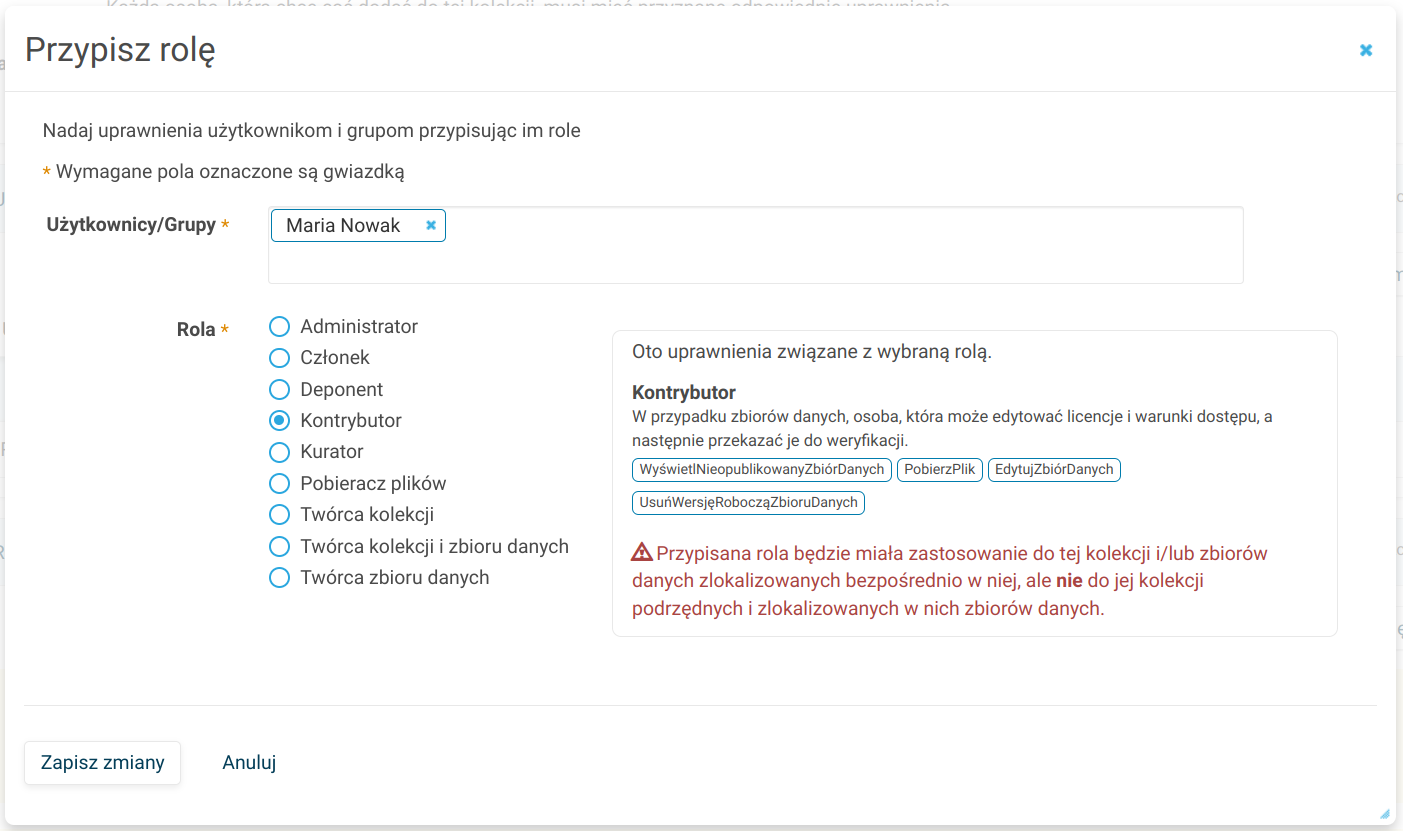Select the Pobieracz plików role
Image resolution: width=1403 pixels, height=831 pixels.
[x=280, y=484]
